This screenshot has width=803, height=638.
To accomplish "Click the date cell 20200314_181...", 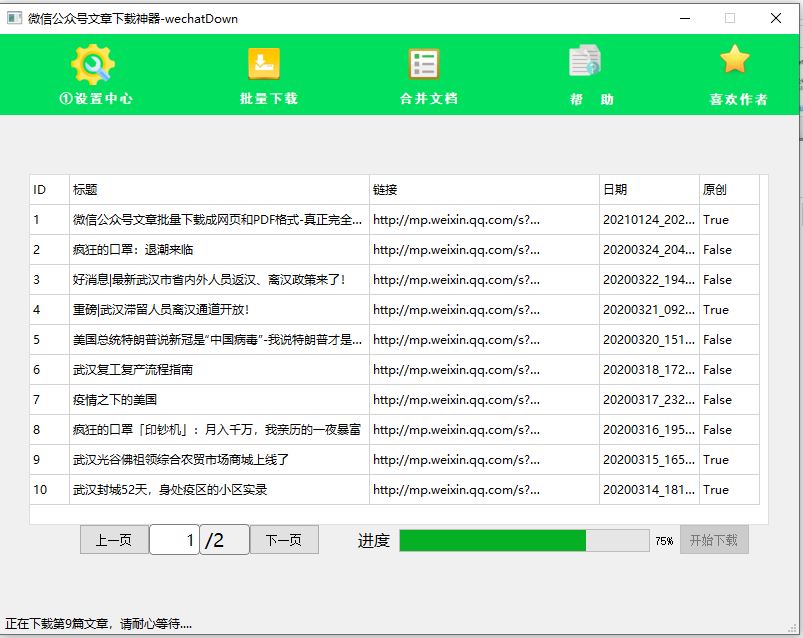I will (x=649, y=490).
